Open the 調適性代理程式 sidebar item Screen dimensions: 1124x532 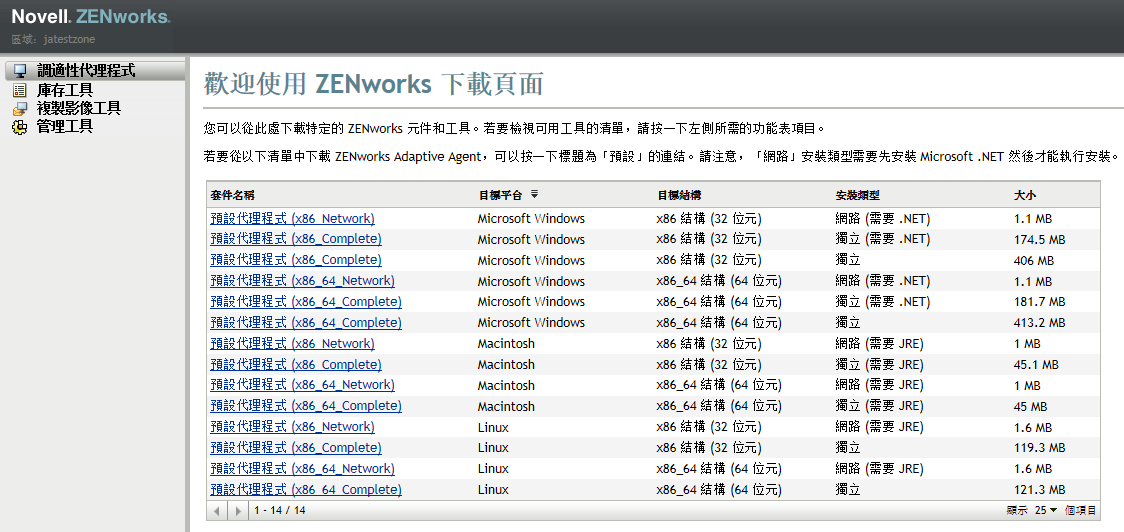click(86, 71)
